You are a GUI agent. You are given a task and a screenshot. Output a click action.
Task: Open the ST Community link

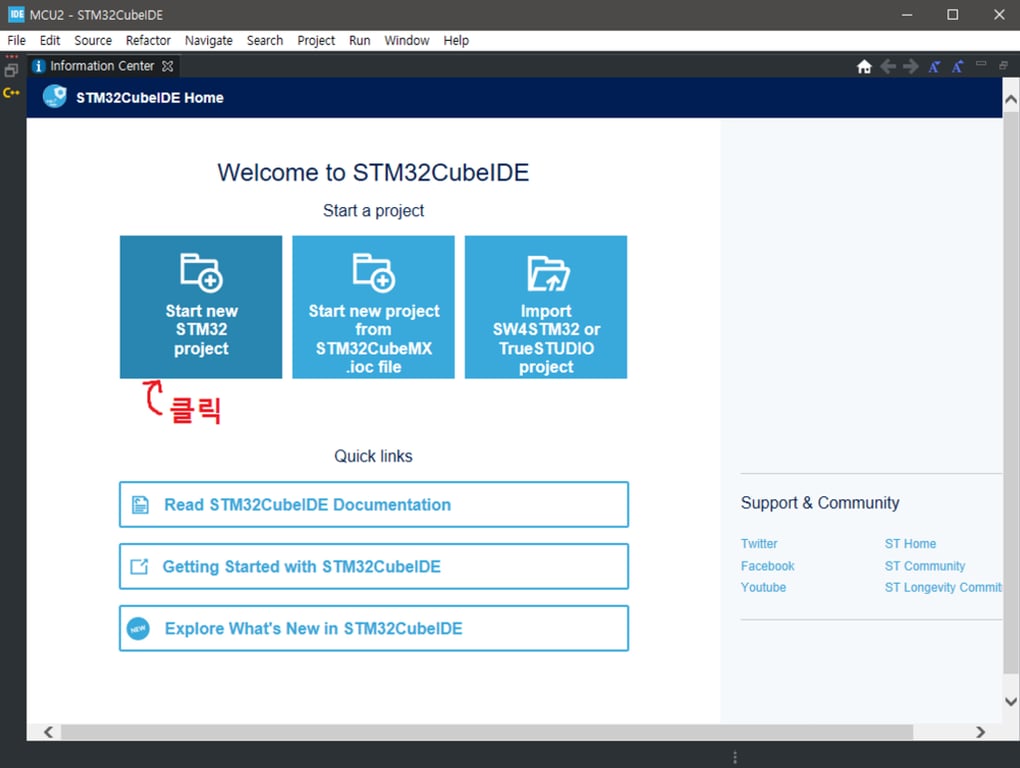click(x=924, y=566)
